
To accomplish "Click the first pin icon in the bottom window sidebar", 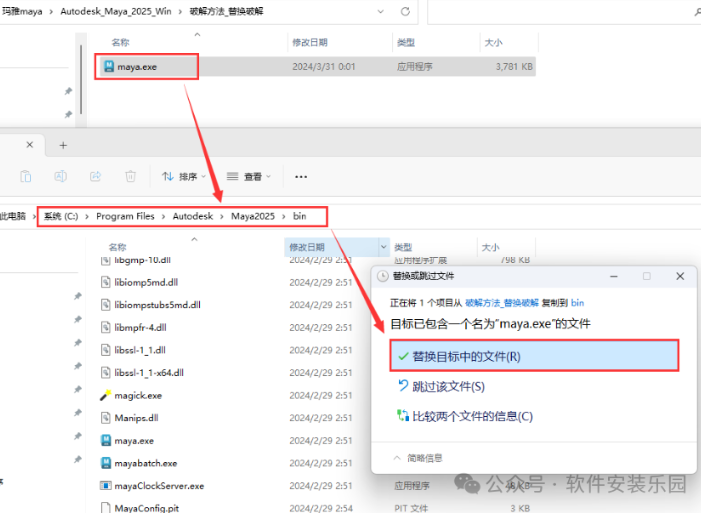I will [78, 296].
